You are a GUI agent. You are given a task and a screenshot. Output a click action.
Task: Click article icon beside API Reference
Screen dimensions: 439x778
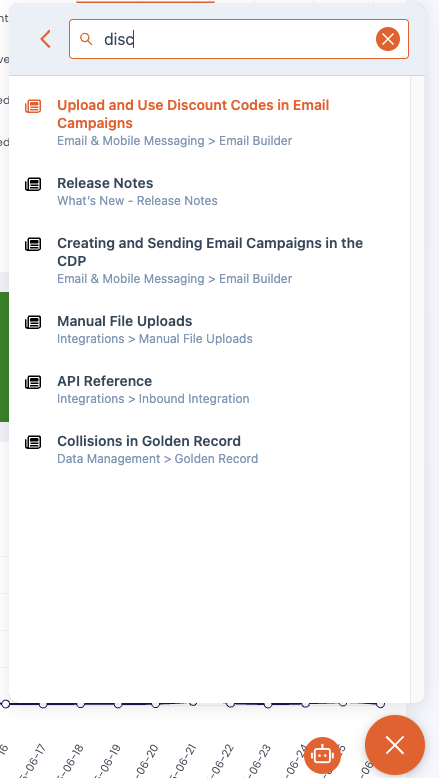[33, 383]
